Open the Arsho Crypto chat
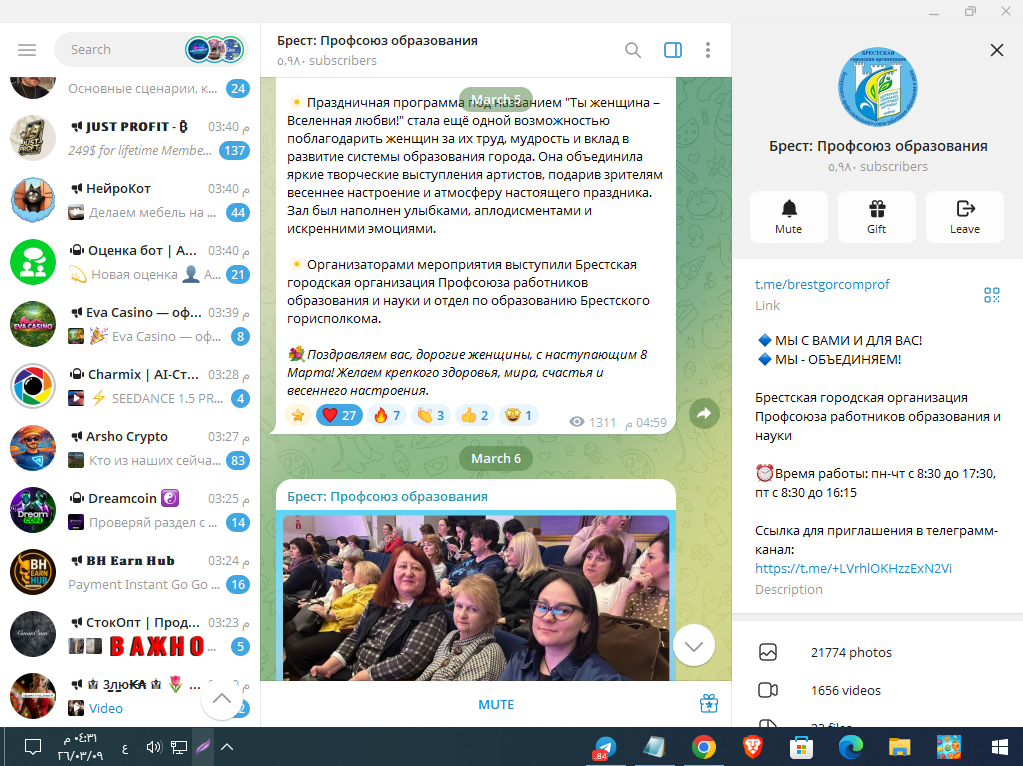 point(130,448)
